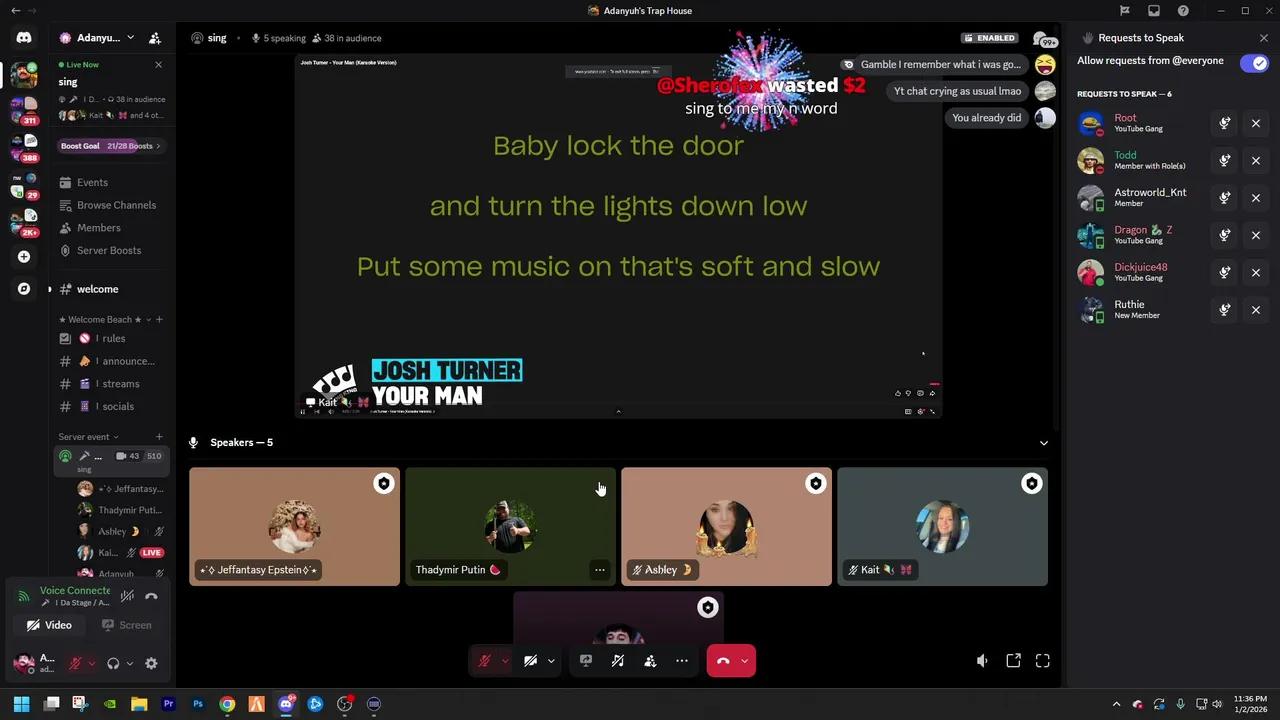Invite Todd to speak

(1225, 160)
